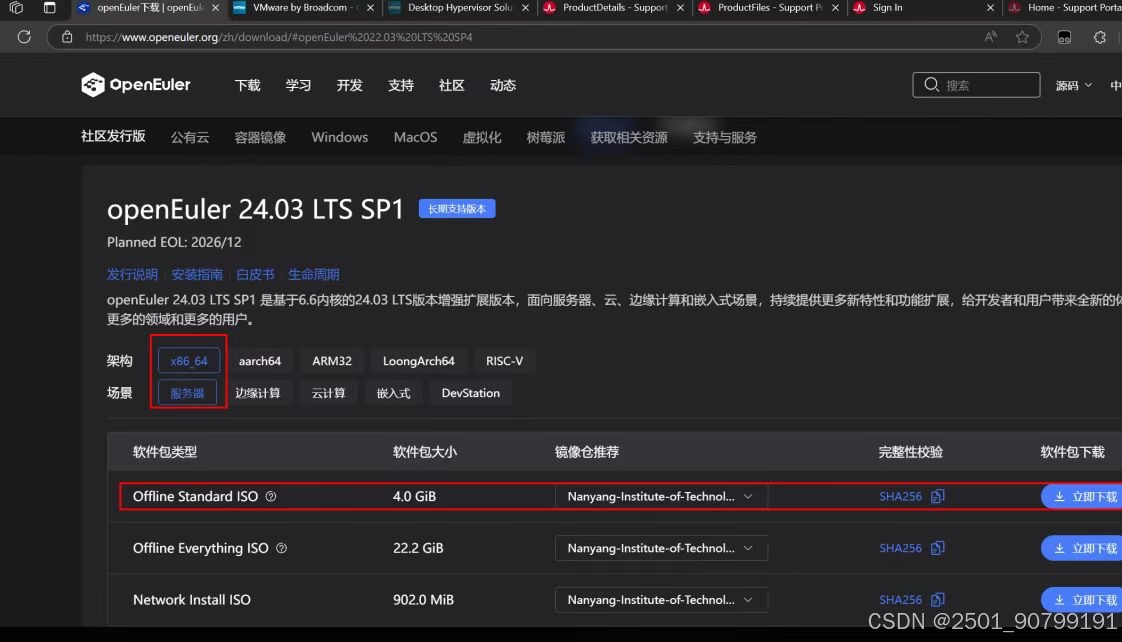Click the browser refresh icon
The image size is (1122, 642).
[24, 37]
